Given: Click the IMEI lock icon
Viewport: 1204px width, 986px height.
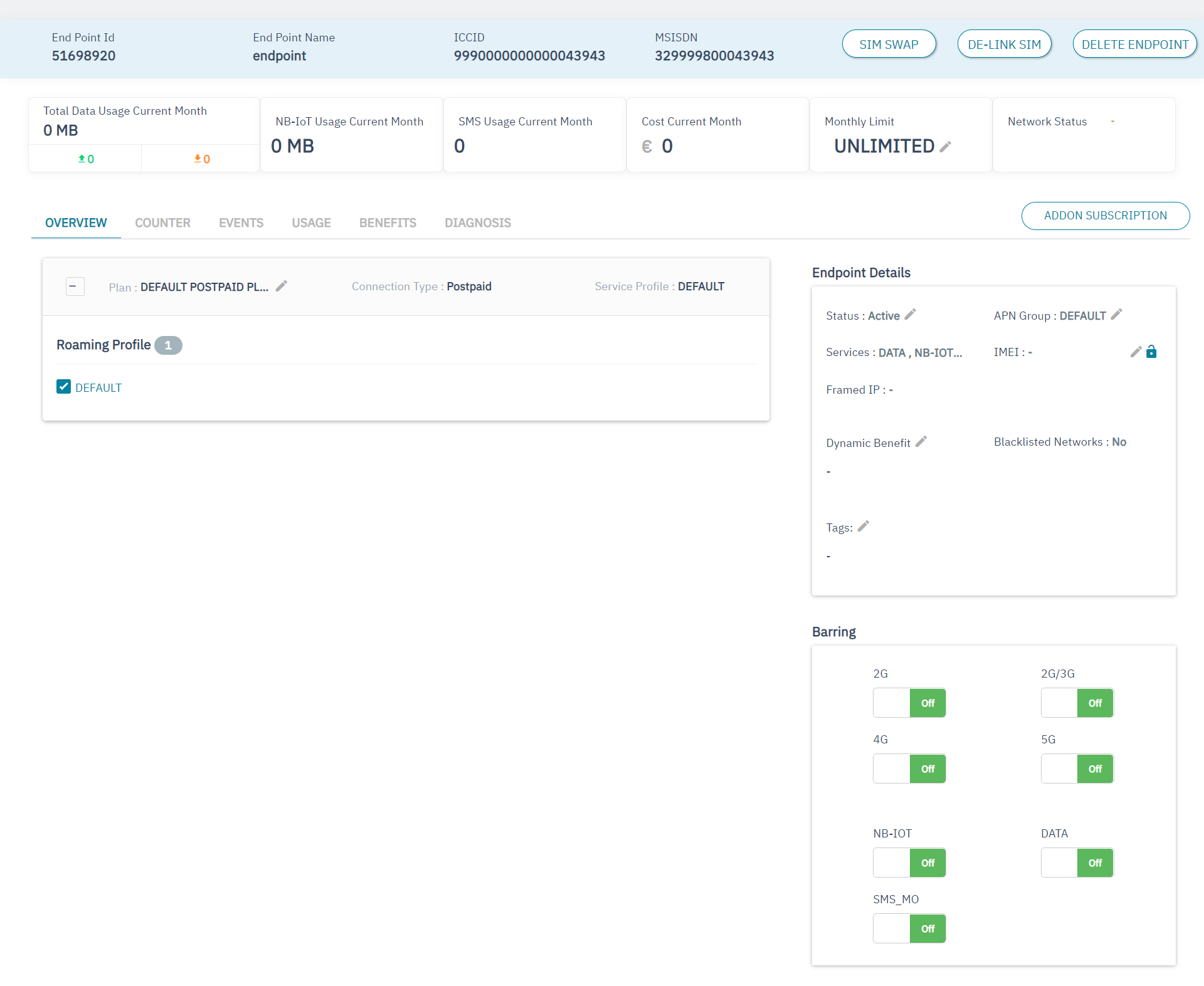Looking at the screenshot, I should [x=1151, y=352].
